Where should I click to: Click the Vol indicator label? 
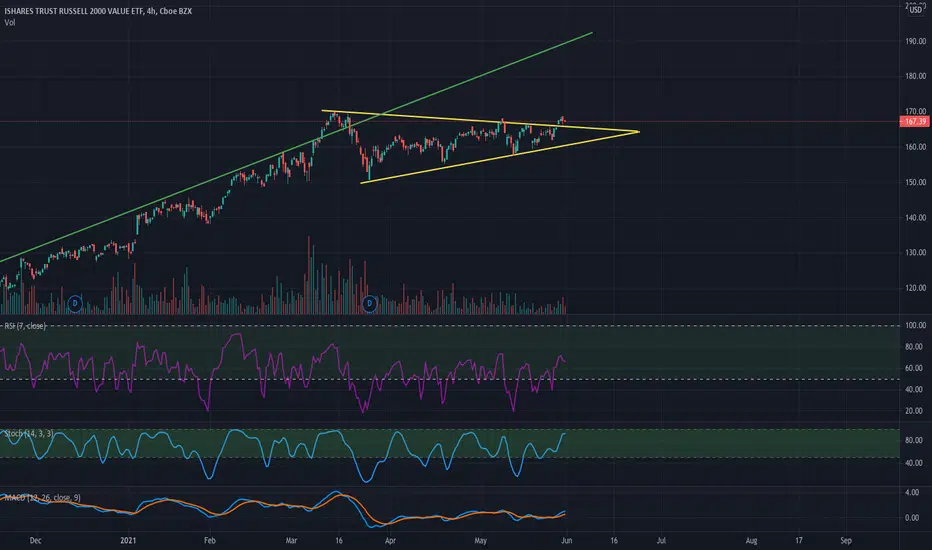(10, 23)
